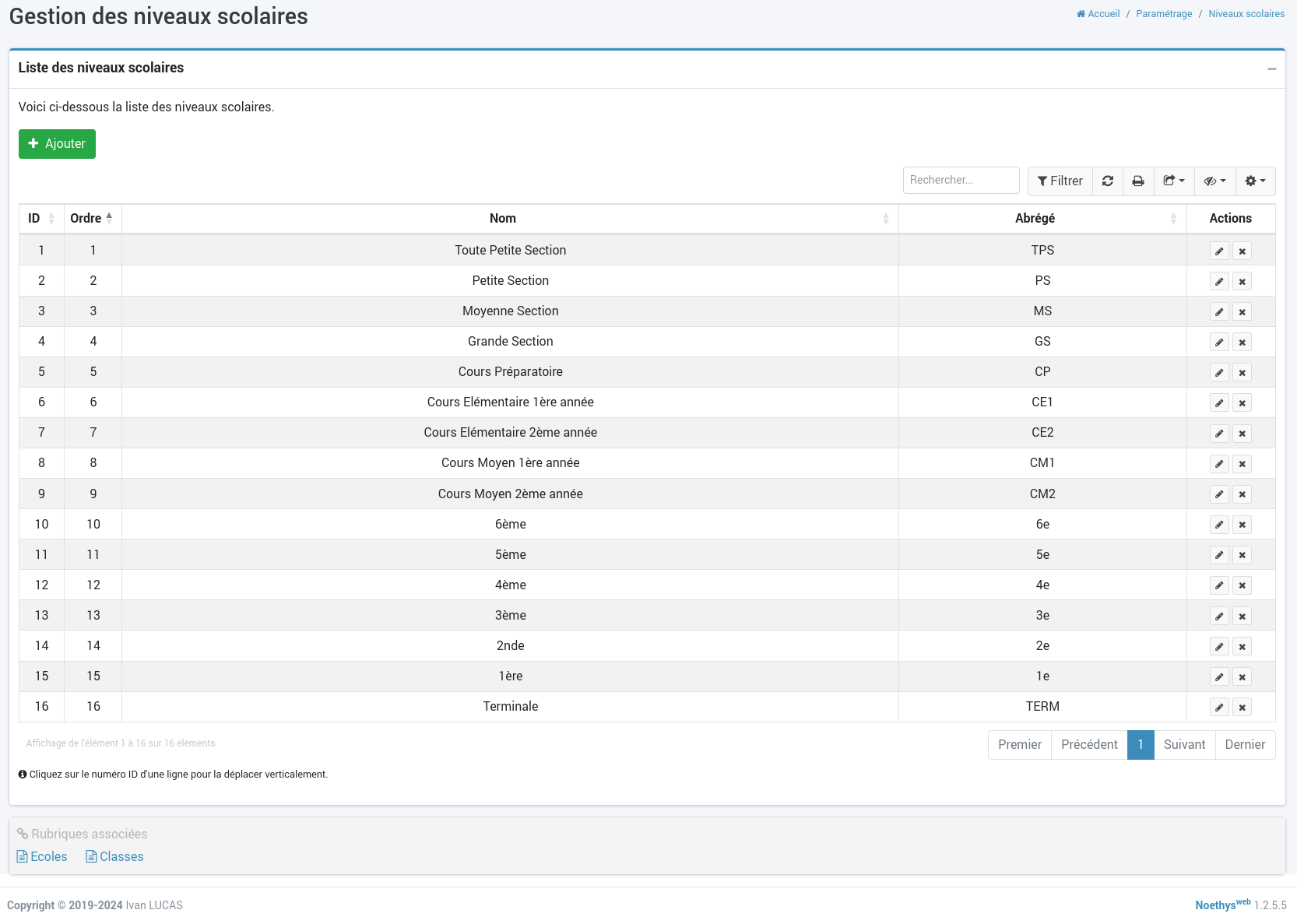Viewport: 1297px width, 924px height.
Task: Open the column visibility eye dropdown
Action: pyautogui.click(x=1214, y=181)
